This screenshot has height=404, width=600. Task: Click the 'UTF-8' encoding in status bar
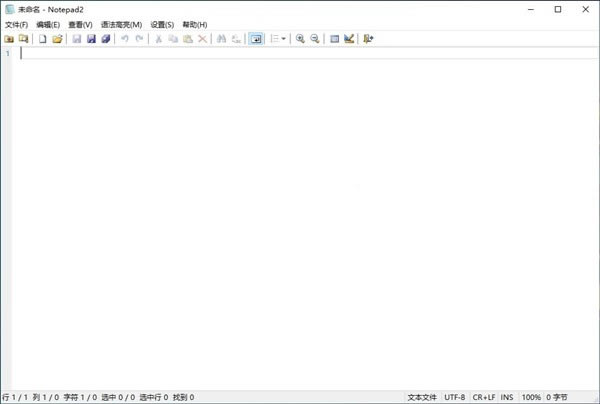click(455, 397)
